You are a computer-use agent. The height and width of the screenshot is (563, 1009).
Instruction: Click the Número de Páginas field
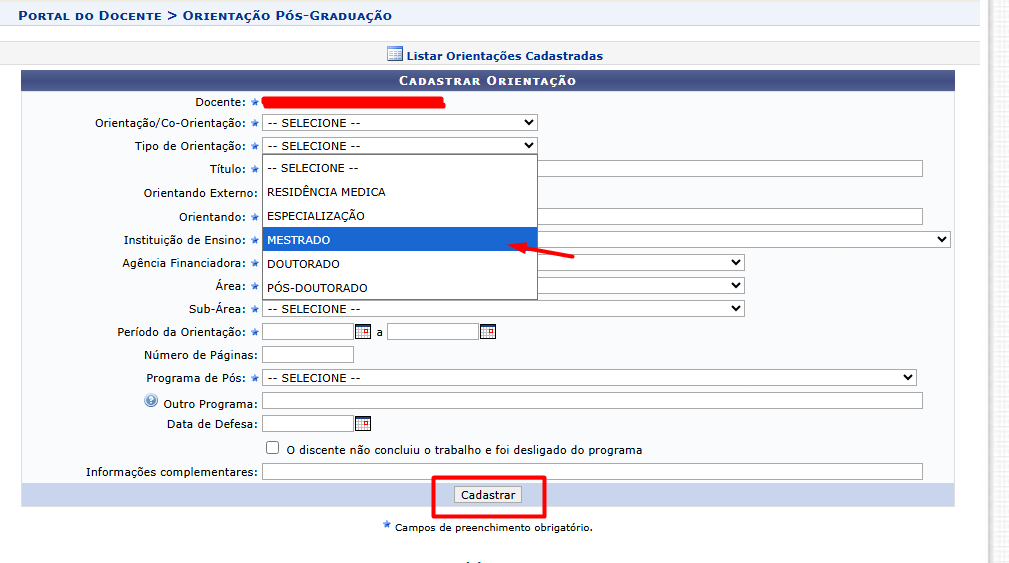click(x=308, y=355)
